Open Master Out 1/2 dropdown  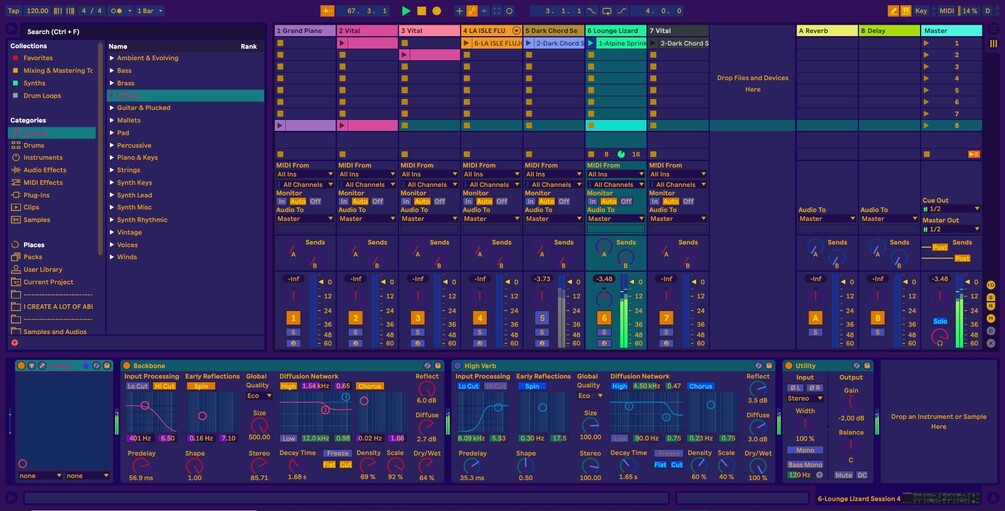click(951, 229)
